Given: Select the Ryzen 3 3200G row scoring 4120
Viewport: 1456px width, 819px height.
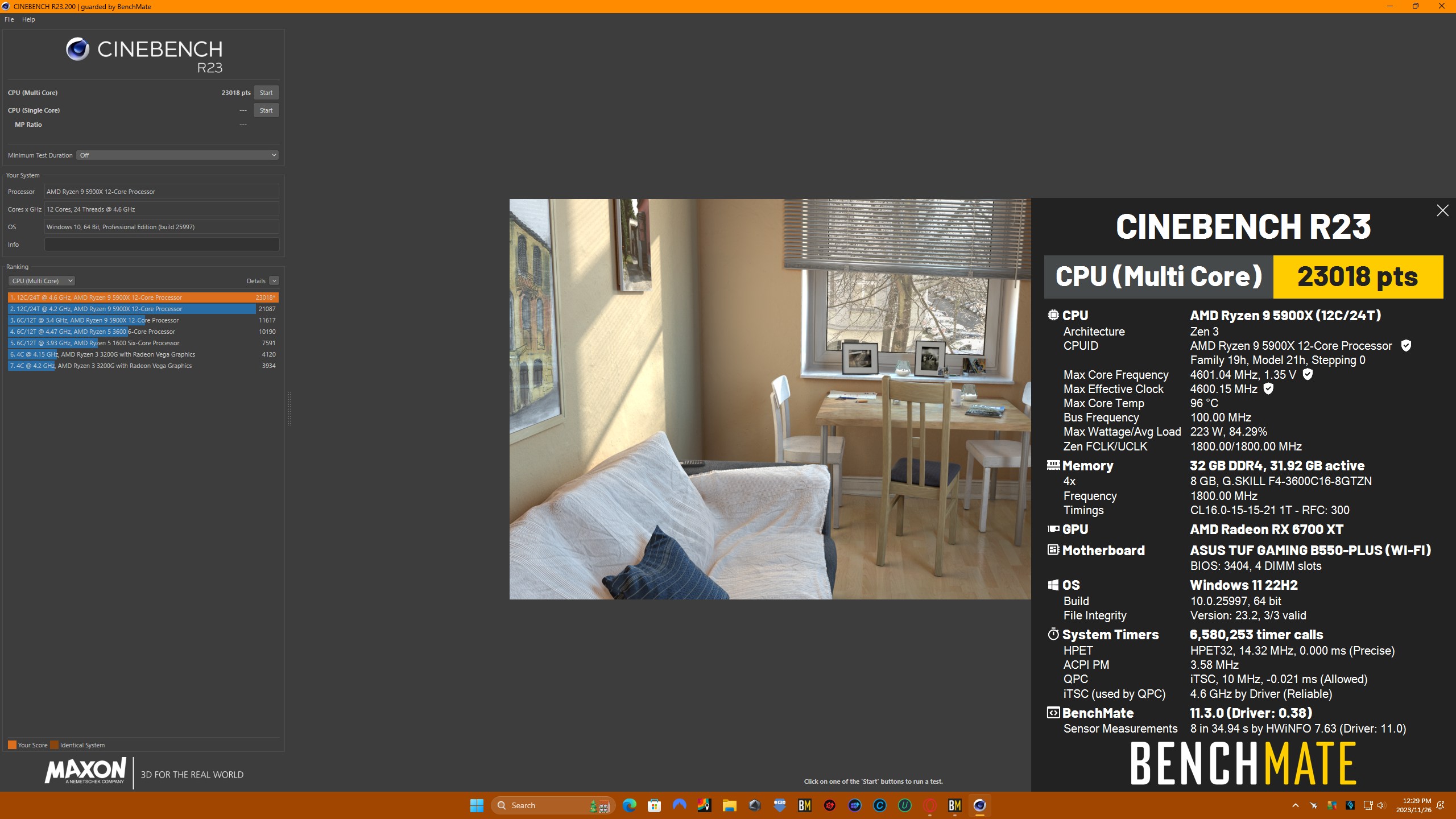Looking at the screenshot, I should [x=143, y=354].
